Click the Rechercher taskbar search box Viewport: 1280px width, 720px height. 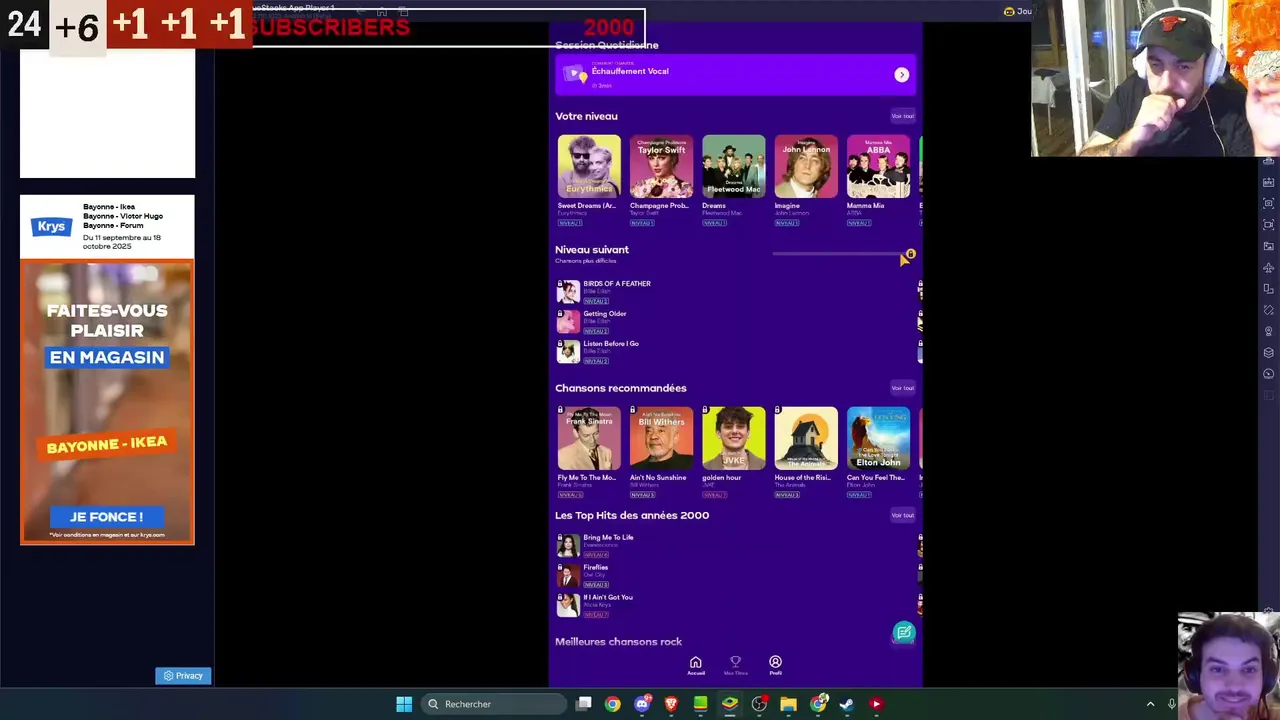[x=494, y=704]
